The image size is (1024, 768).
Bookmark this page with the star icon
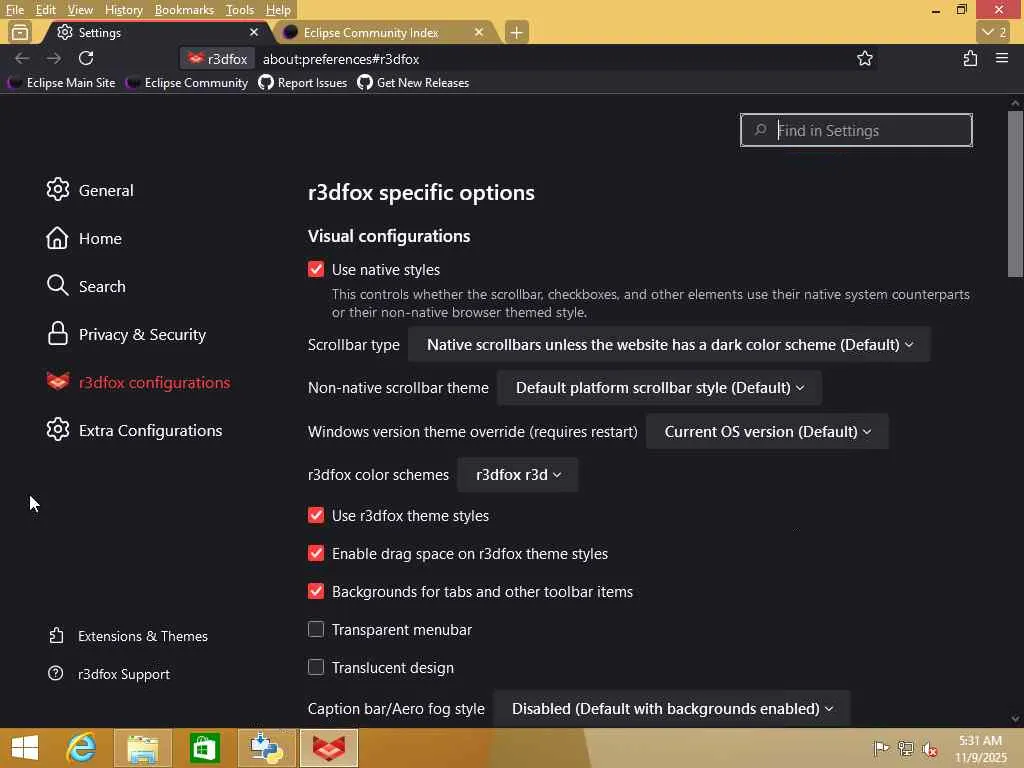(x=865, y=59)
